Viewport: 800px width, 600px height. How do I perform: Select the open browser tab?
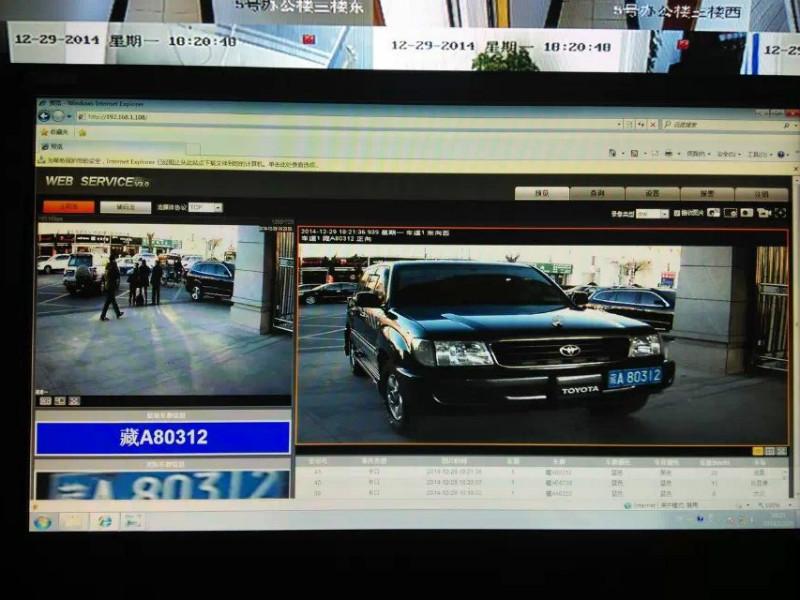pos(112,147)
